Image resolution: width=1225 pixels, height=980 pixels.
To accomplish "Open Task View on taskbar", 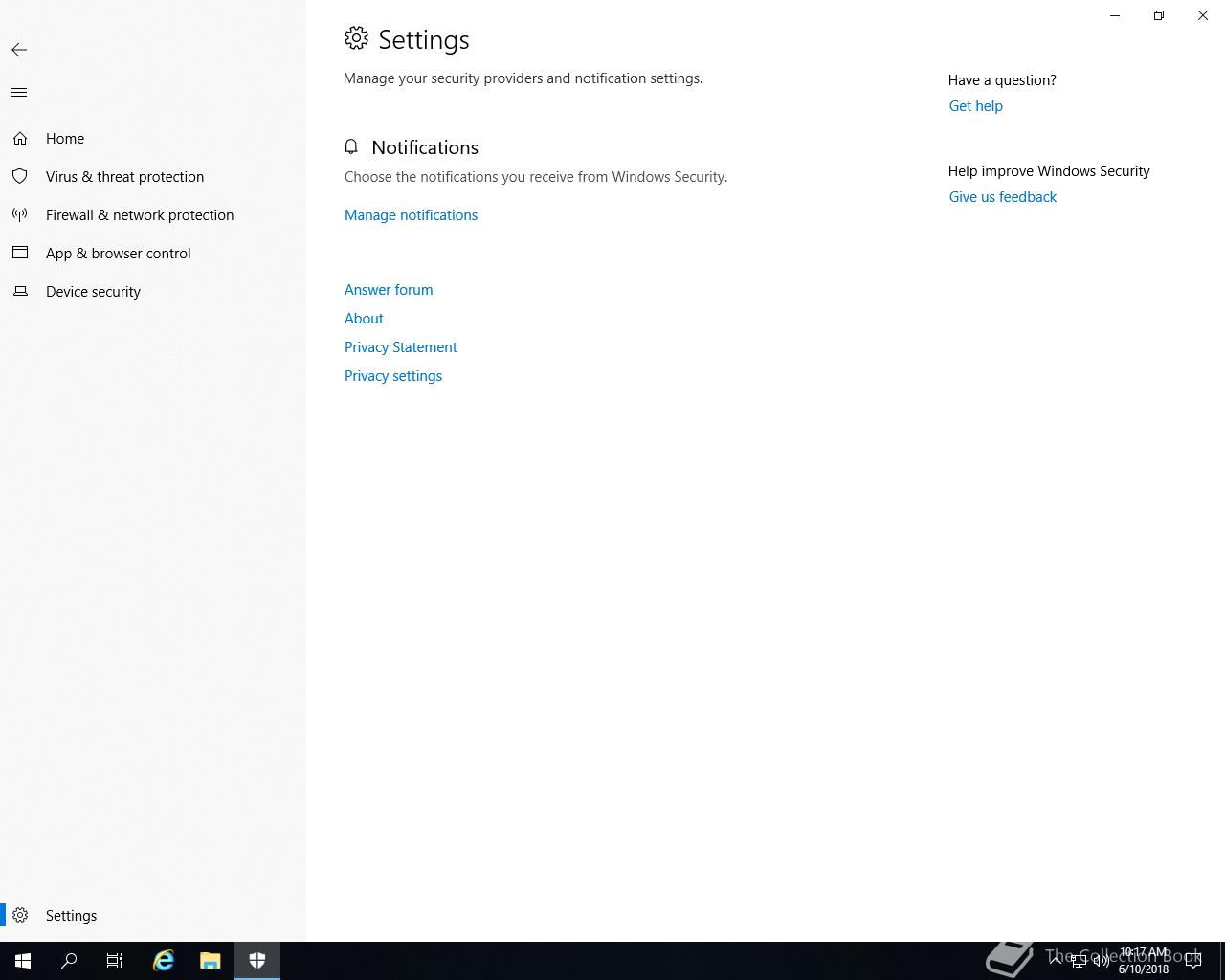I will point(115,961).
